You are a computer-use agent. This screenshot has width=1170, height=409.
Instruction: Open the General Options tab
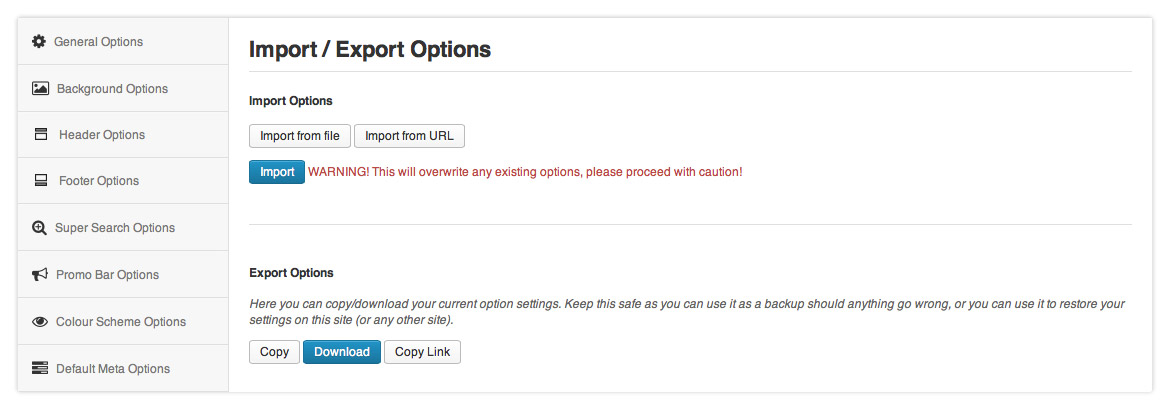coord(98,42)
